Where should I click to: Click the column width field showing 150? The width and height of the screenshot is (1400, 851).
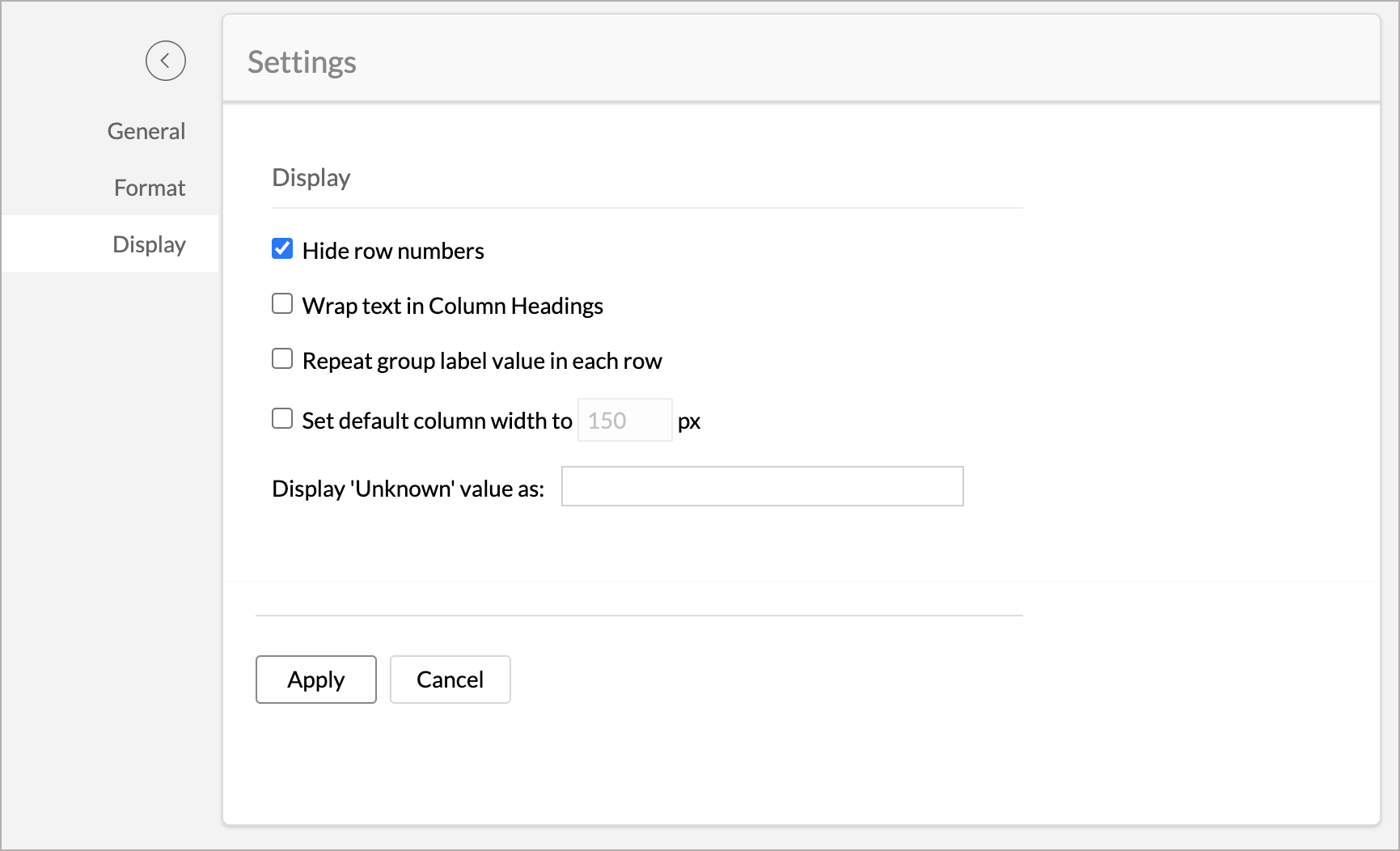[x=624, y=421]
